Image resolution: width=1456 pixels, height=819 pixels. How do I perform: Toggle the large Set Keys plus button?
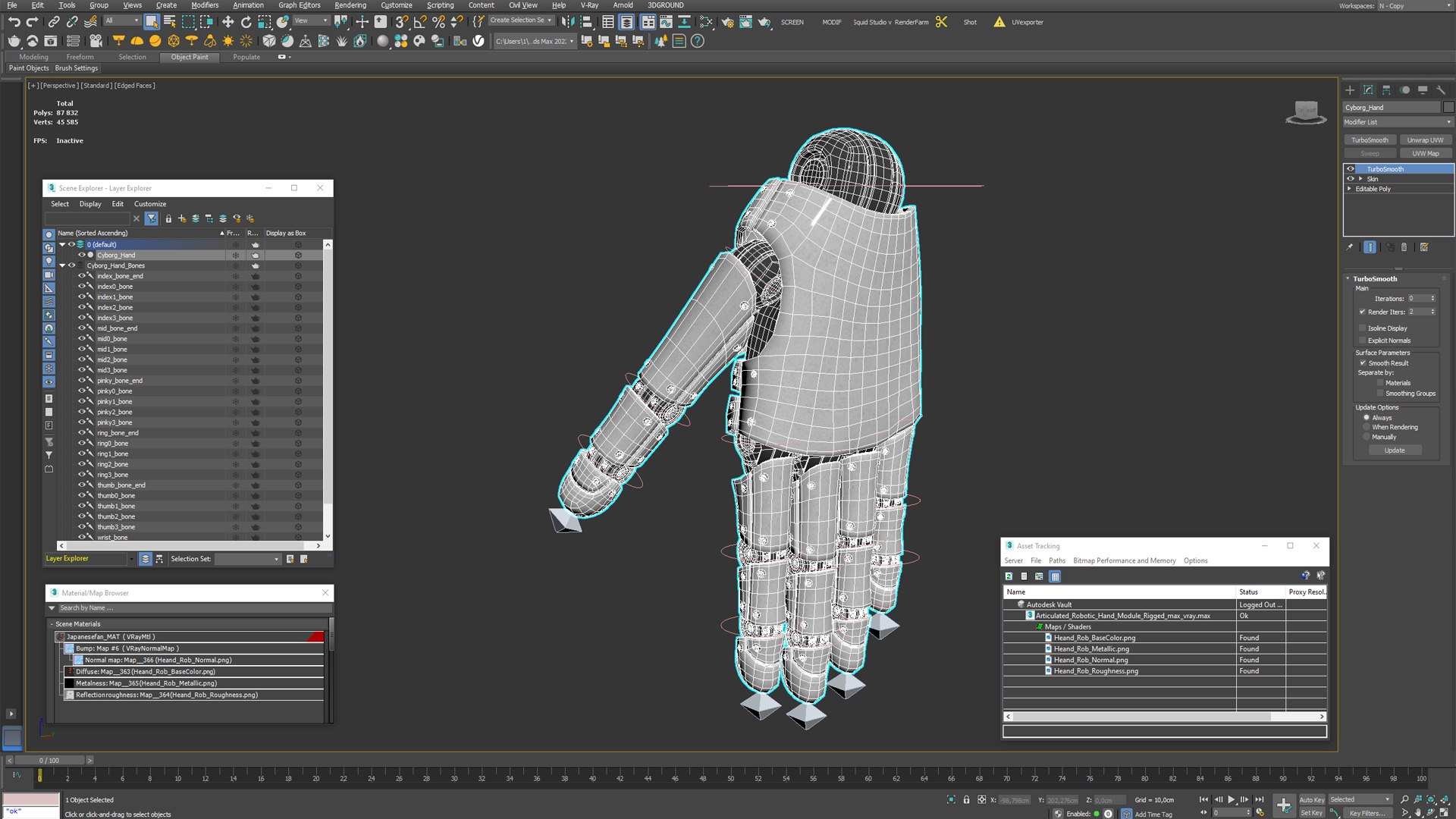[1283, 805]
